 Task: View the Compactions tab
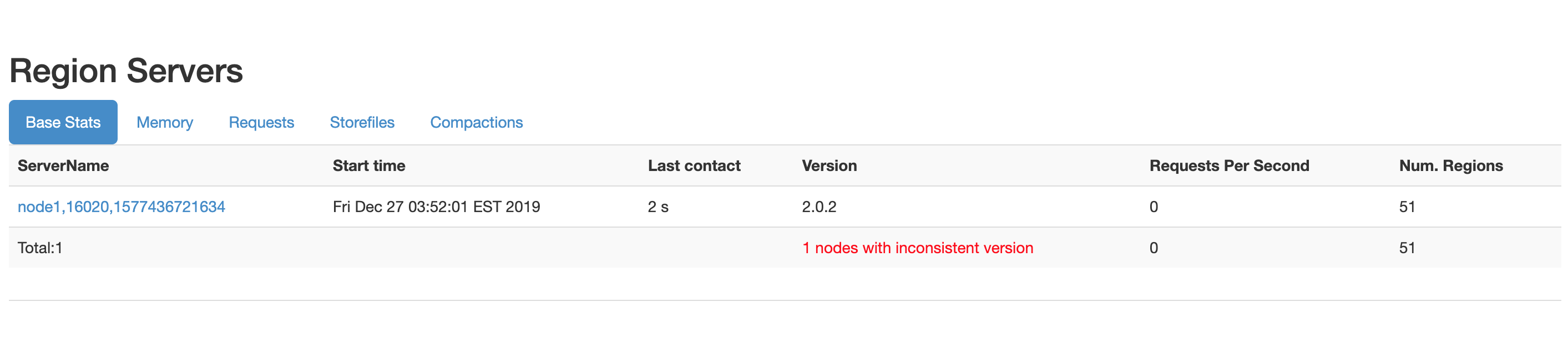(476, 122)
